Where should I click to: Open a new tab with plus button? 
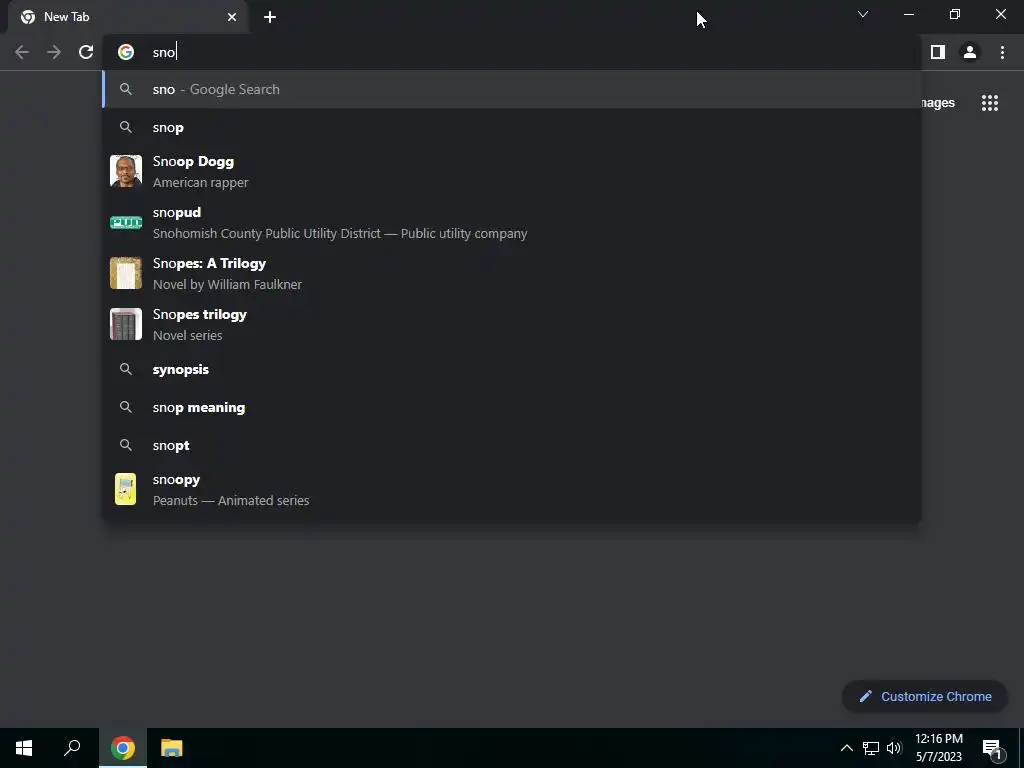(x=270, y=17)
